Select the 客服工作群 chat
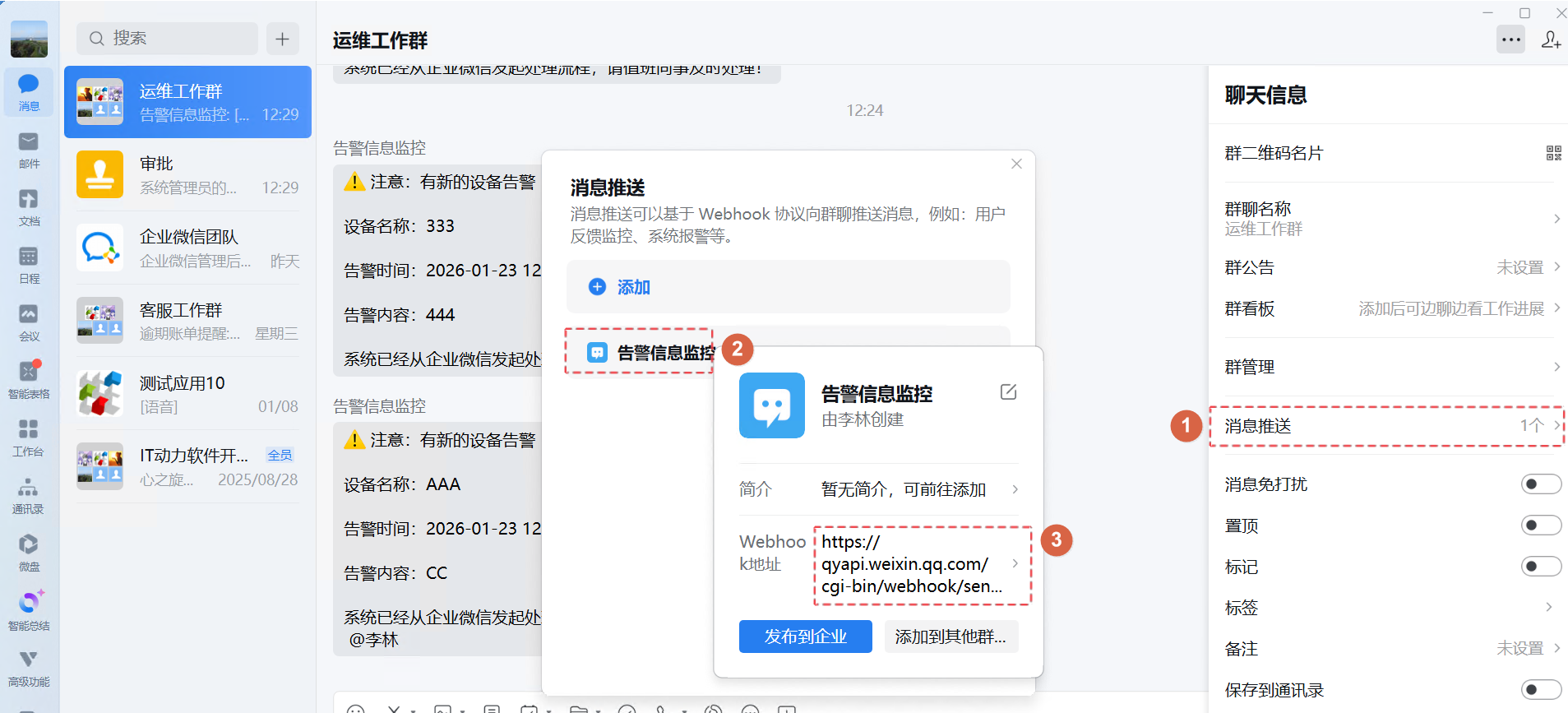Screen dimensions: 1568x713 pos(187,321)
